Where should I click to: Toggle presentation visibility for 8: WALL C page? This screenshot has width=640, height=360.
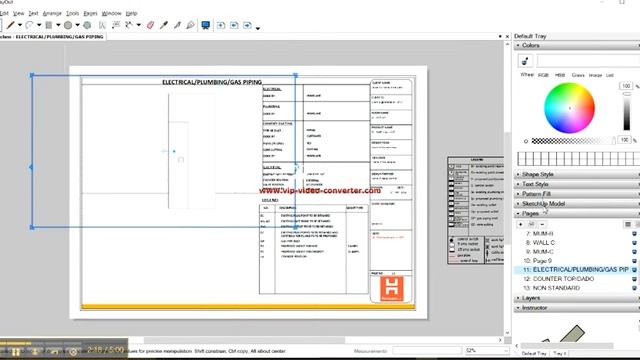tap(634, 242)
